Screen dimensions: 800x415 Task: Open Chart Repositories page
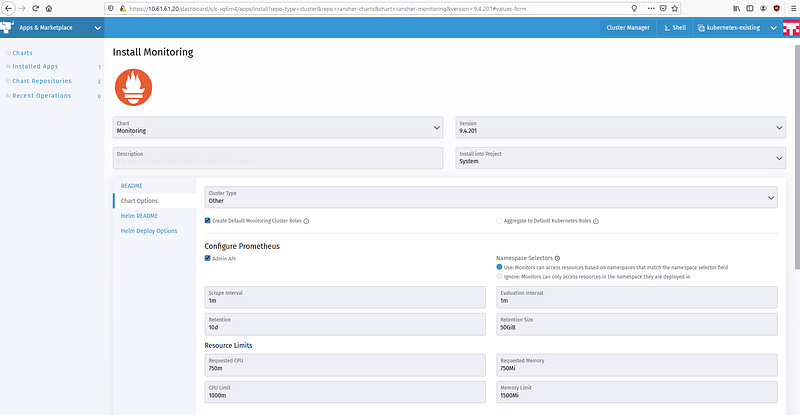coord(42,81)
